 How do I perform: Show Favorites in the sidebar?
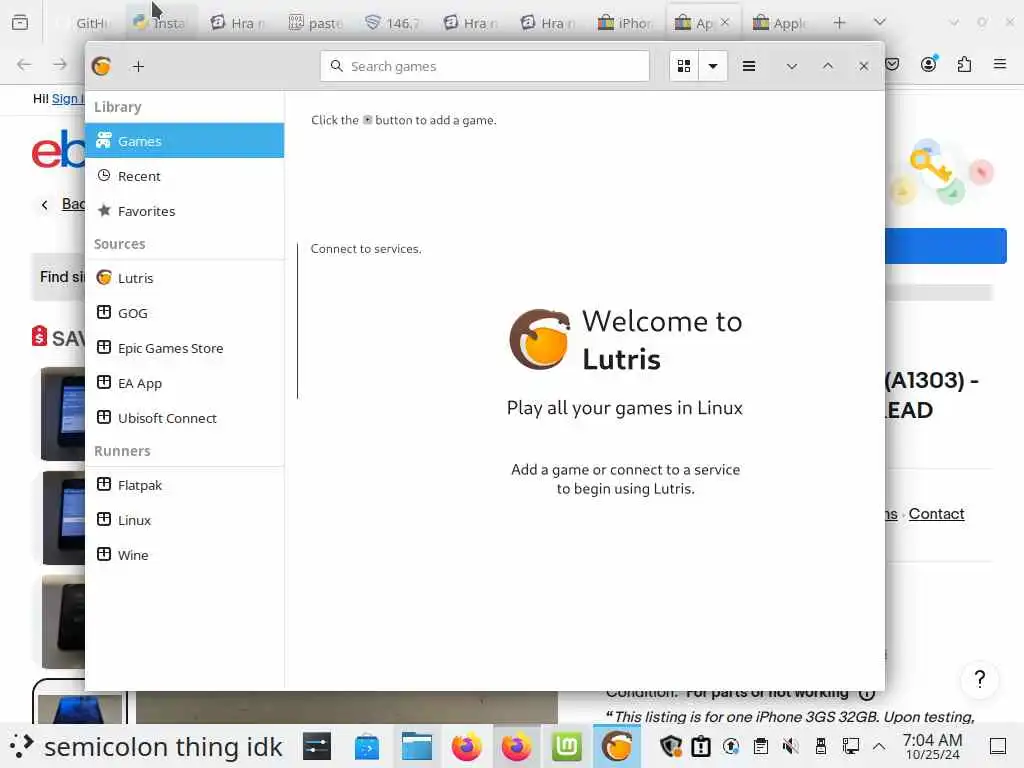pos(184,210)
